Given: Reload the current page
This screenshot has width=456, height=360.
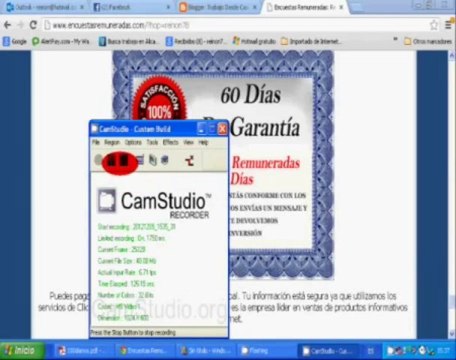Looking at the screenshot, I should 33,25.
